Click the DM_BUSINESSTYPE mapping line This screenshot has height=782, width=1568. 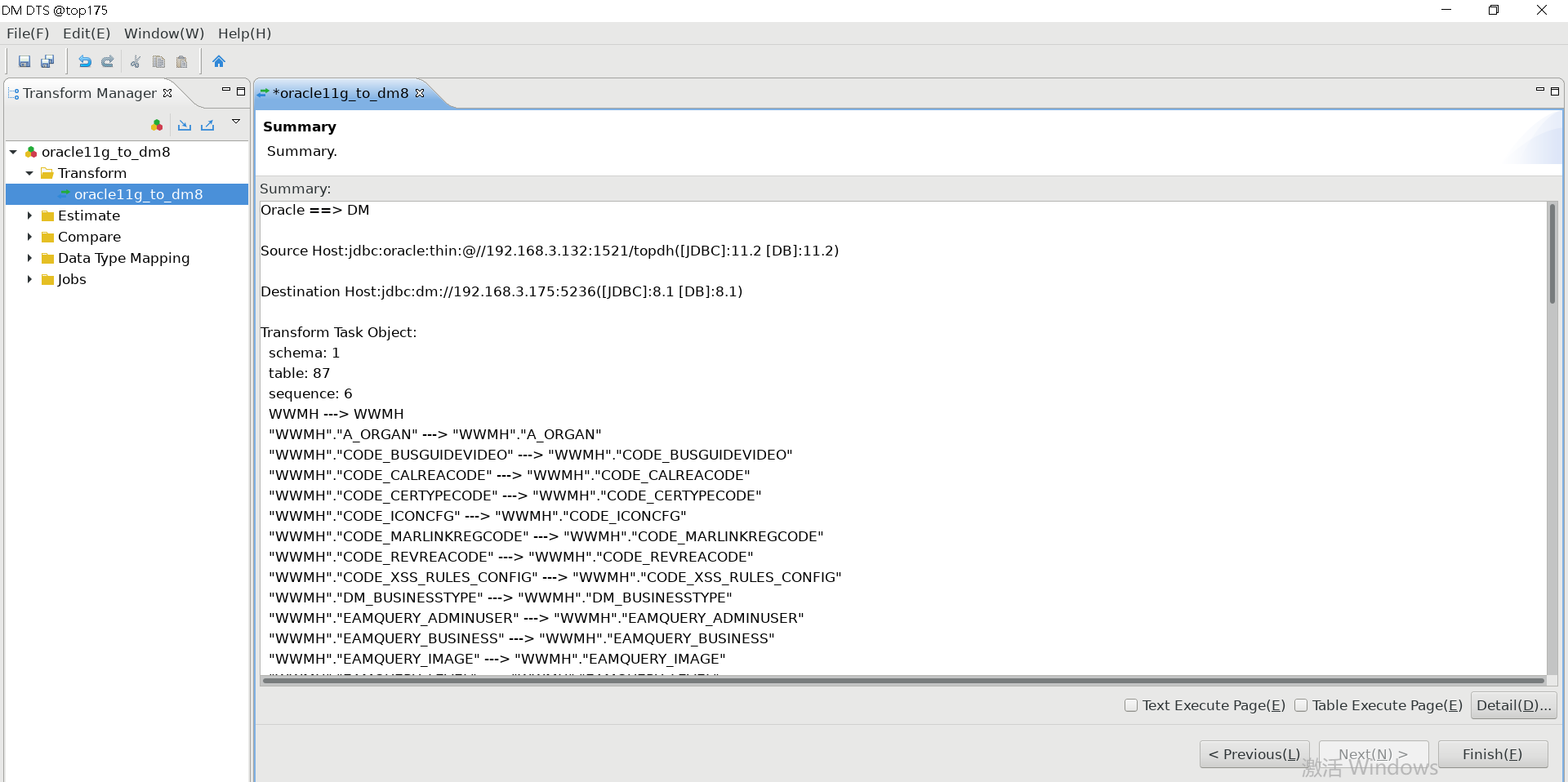[500, 598]
